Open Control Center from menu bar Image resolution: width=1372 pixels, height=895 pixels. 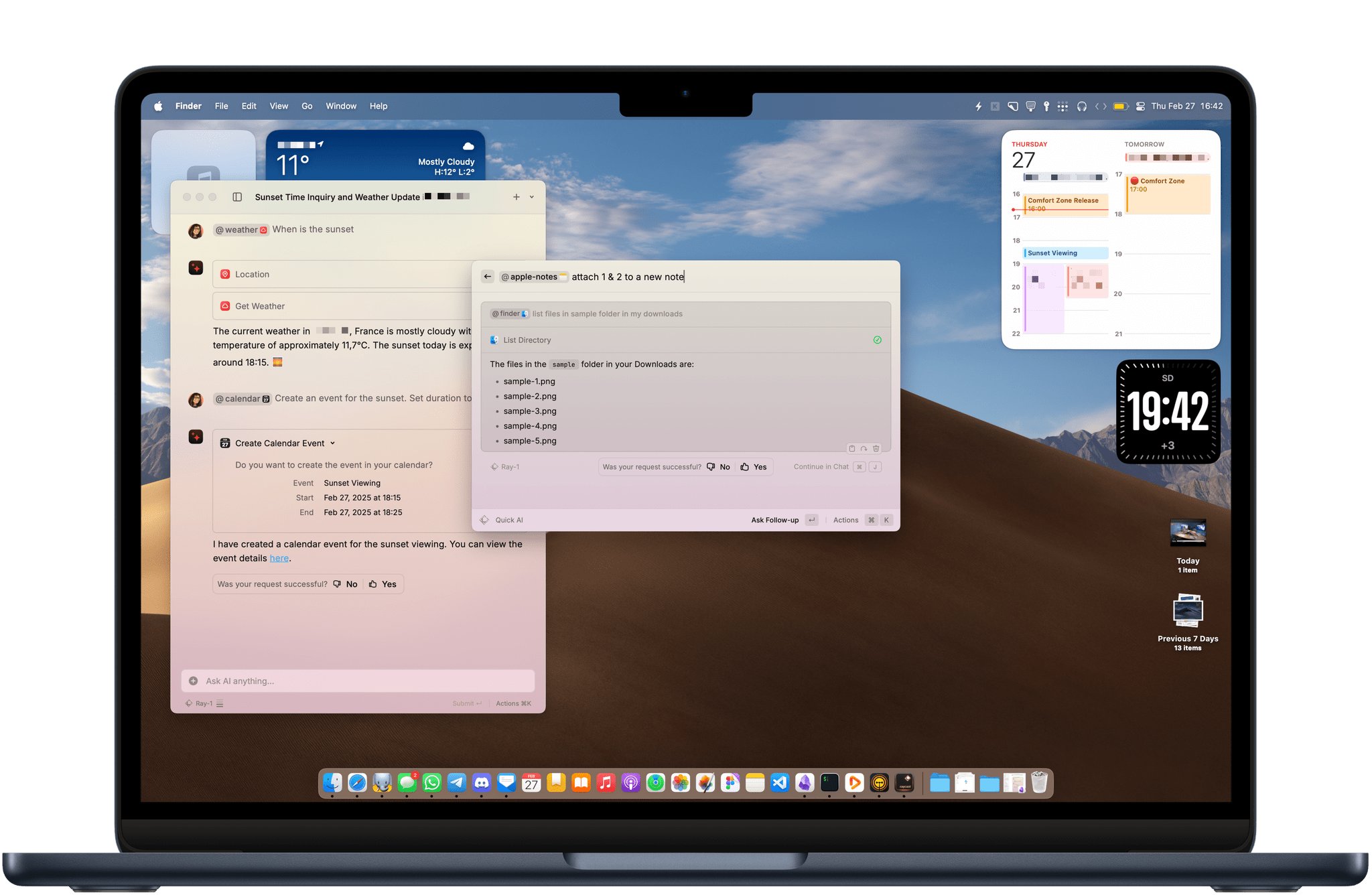pos(1140,106)
